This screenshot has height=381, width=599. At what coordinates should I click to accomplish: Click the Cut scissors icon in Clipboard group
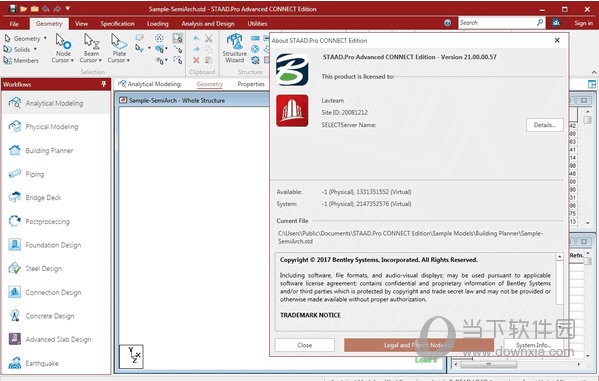click(209, 39)
